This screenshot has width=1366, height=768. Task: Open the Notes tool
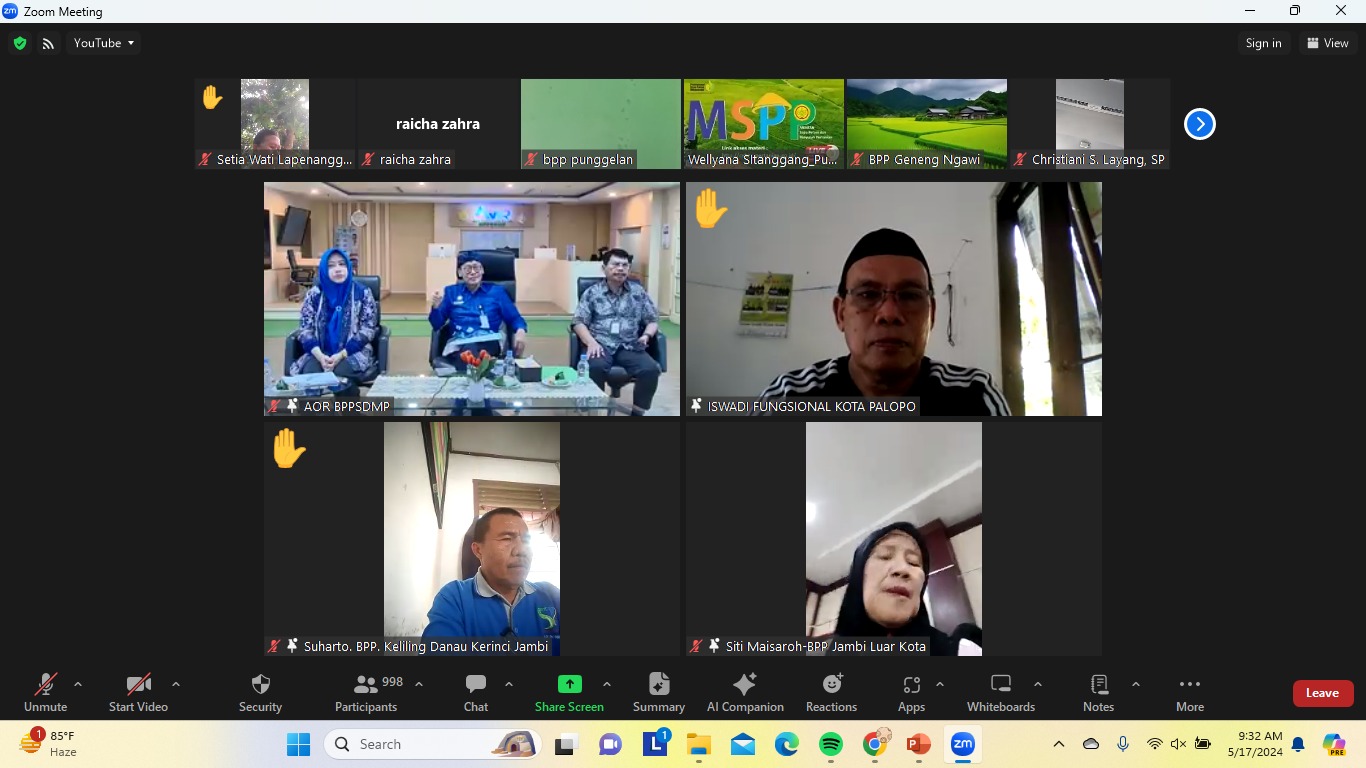click(x=1098, y=692)
